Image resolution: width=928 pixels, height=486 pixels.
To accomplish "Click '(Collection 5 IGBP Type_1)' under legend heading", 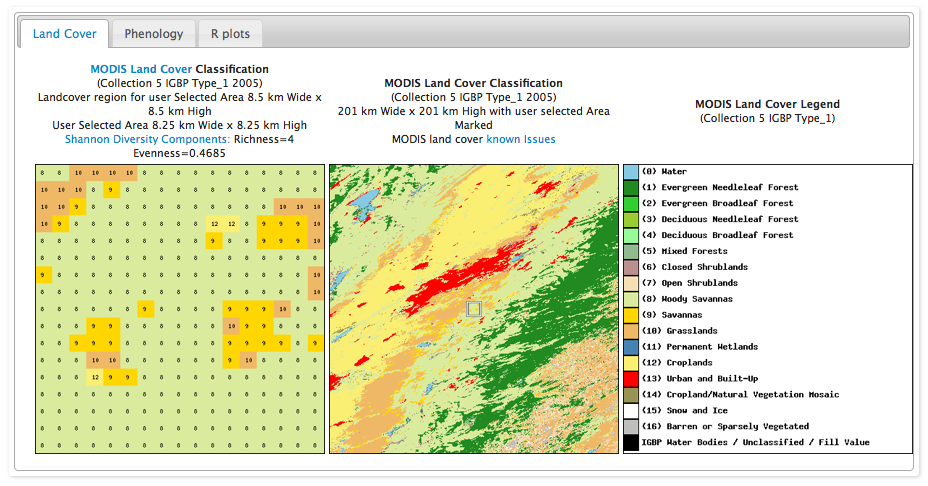I will point(767,118).
